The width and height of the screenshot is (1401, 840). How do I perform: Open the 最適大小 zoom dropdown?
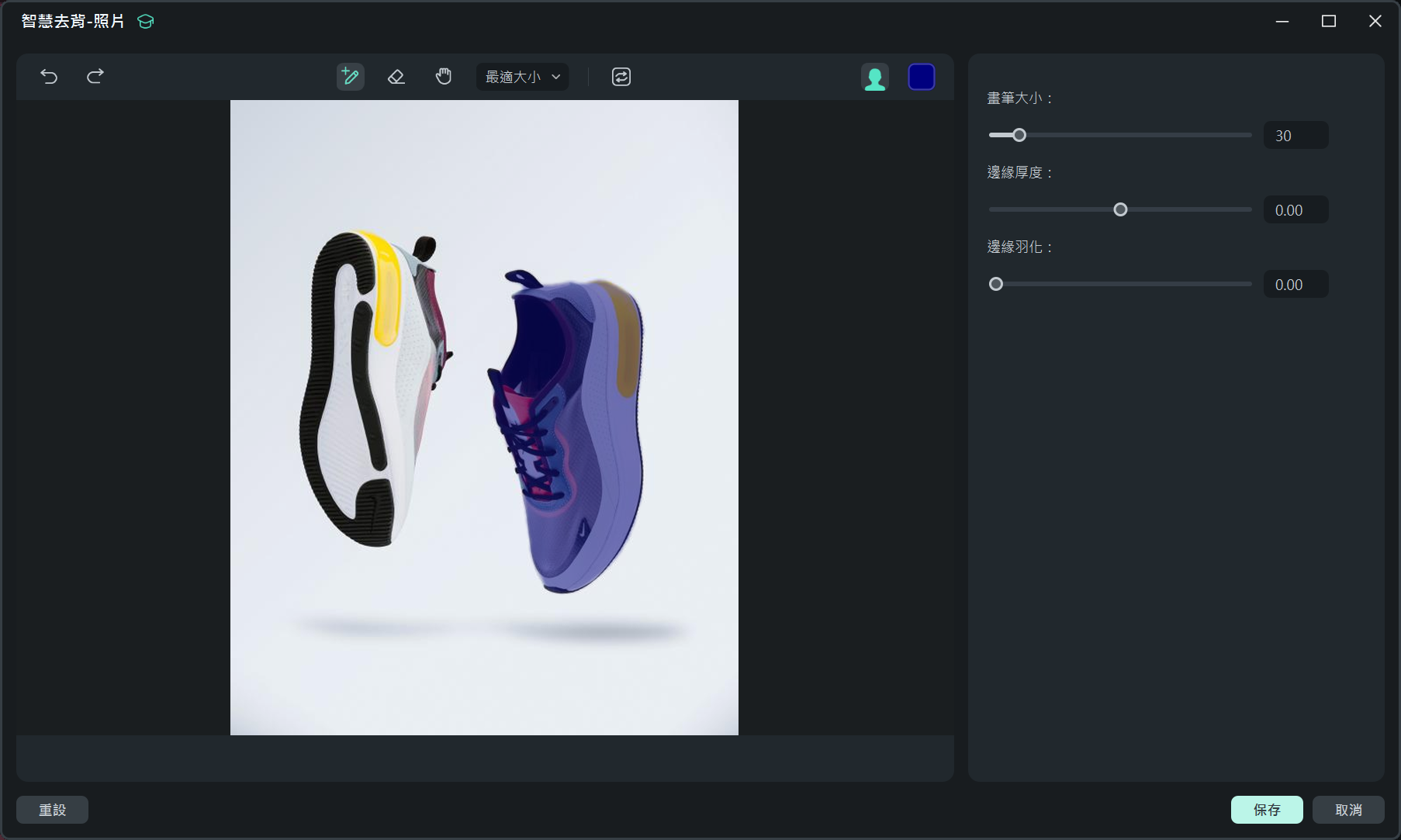click(522, 77)
